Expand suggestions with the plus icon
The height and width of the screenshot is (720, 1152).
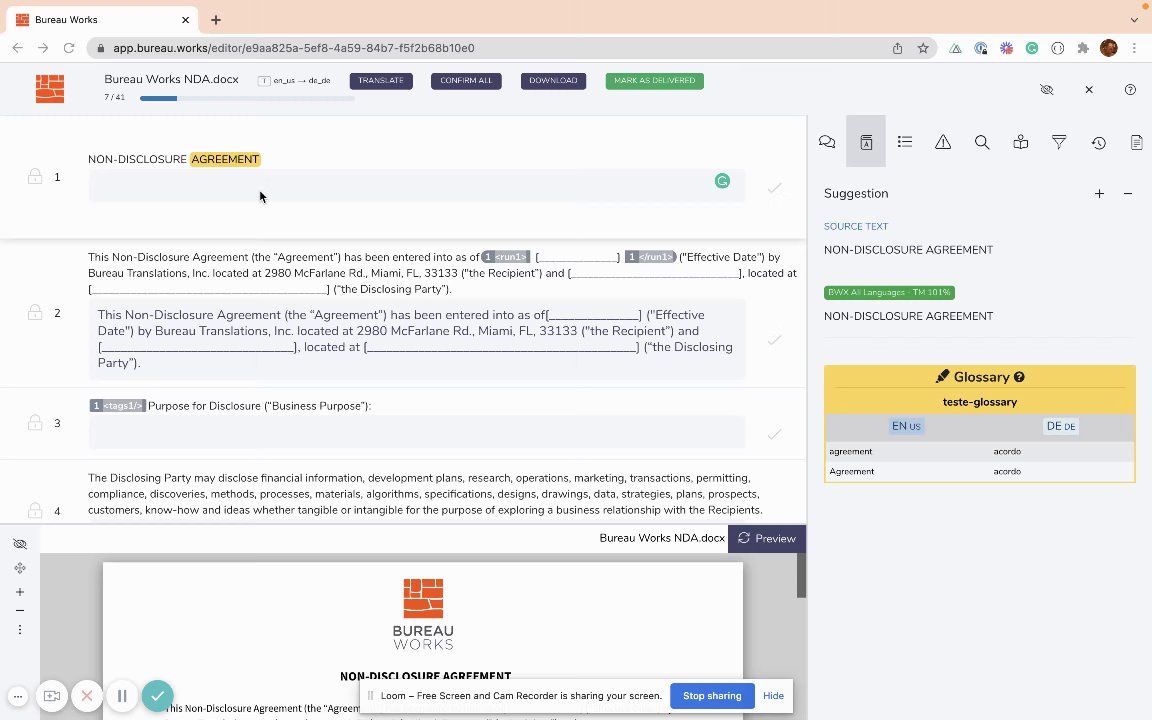[x=1099, y=193]
